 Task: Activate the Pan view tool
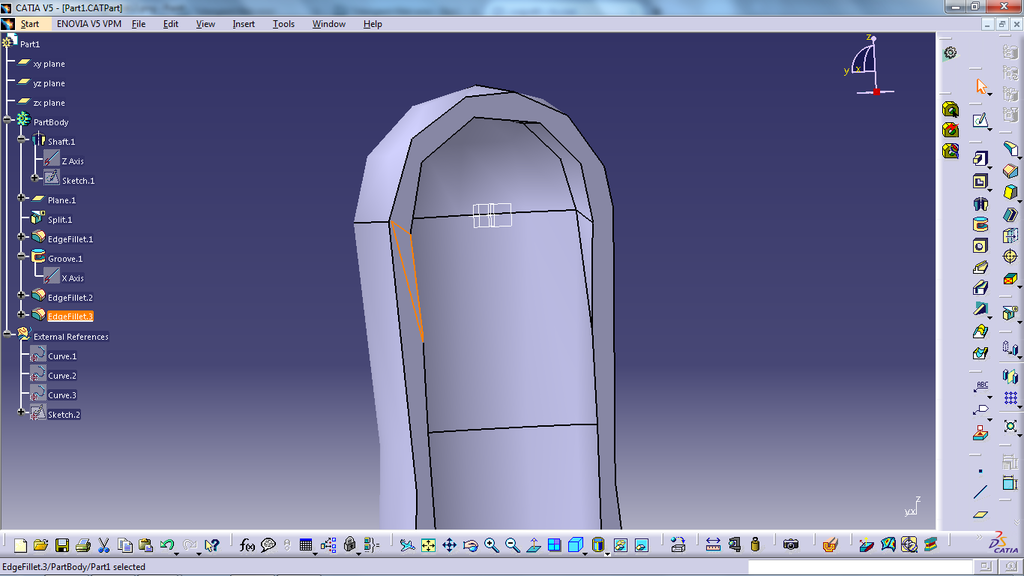449,545
